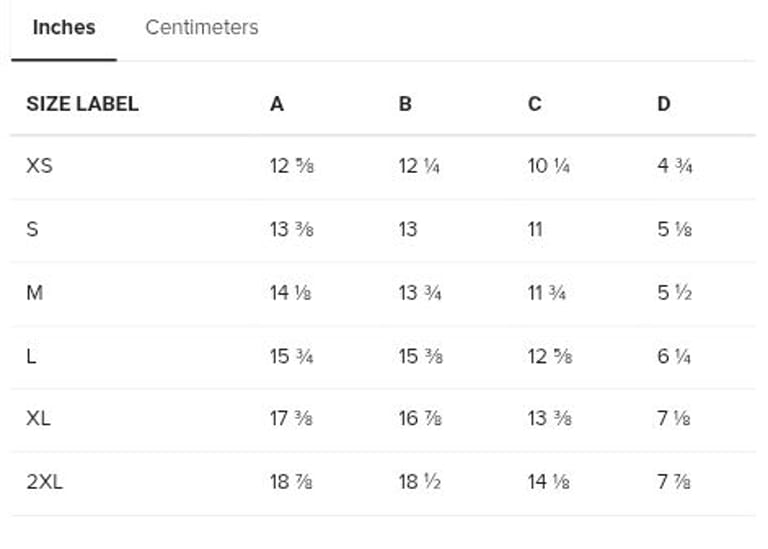Click the L value 6 ¼ in column D
Screen dimensions: 768x549
tap(675, 356)
